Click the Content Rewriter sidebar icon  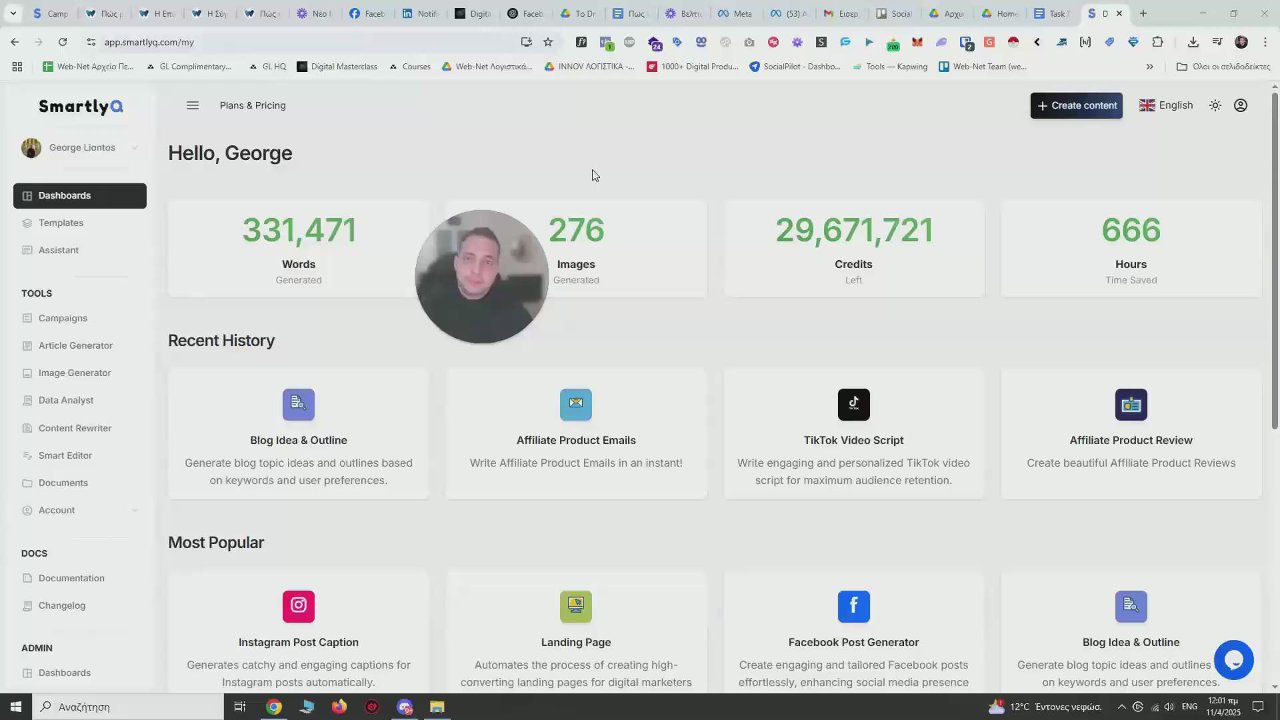coord(28,428)
